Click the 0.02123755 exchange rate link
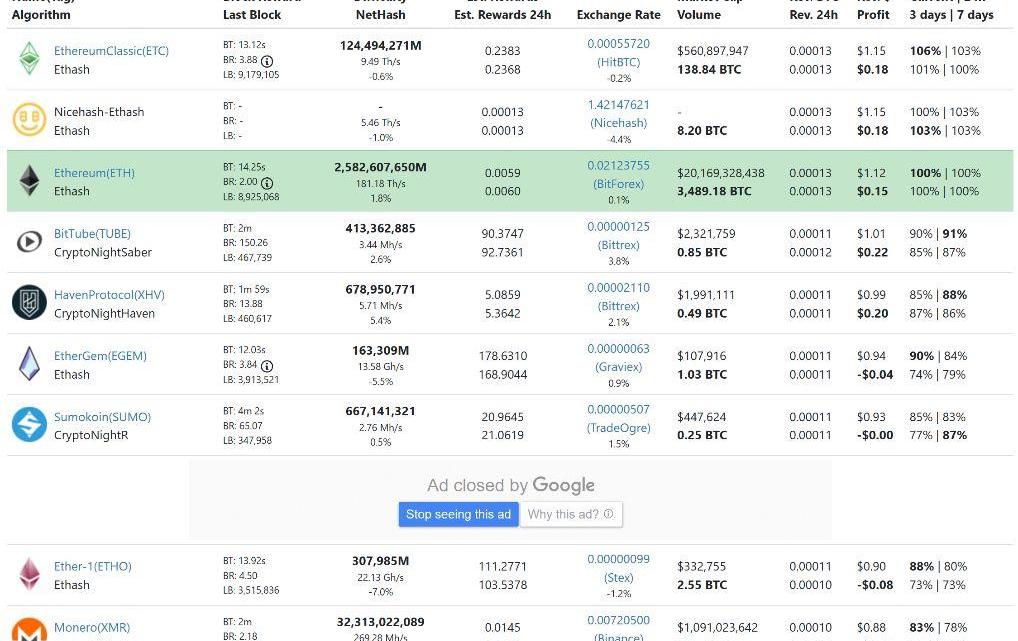1018x641 pixels. [618, 166]
